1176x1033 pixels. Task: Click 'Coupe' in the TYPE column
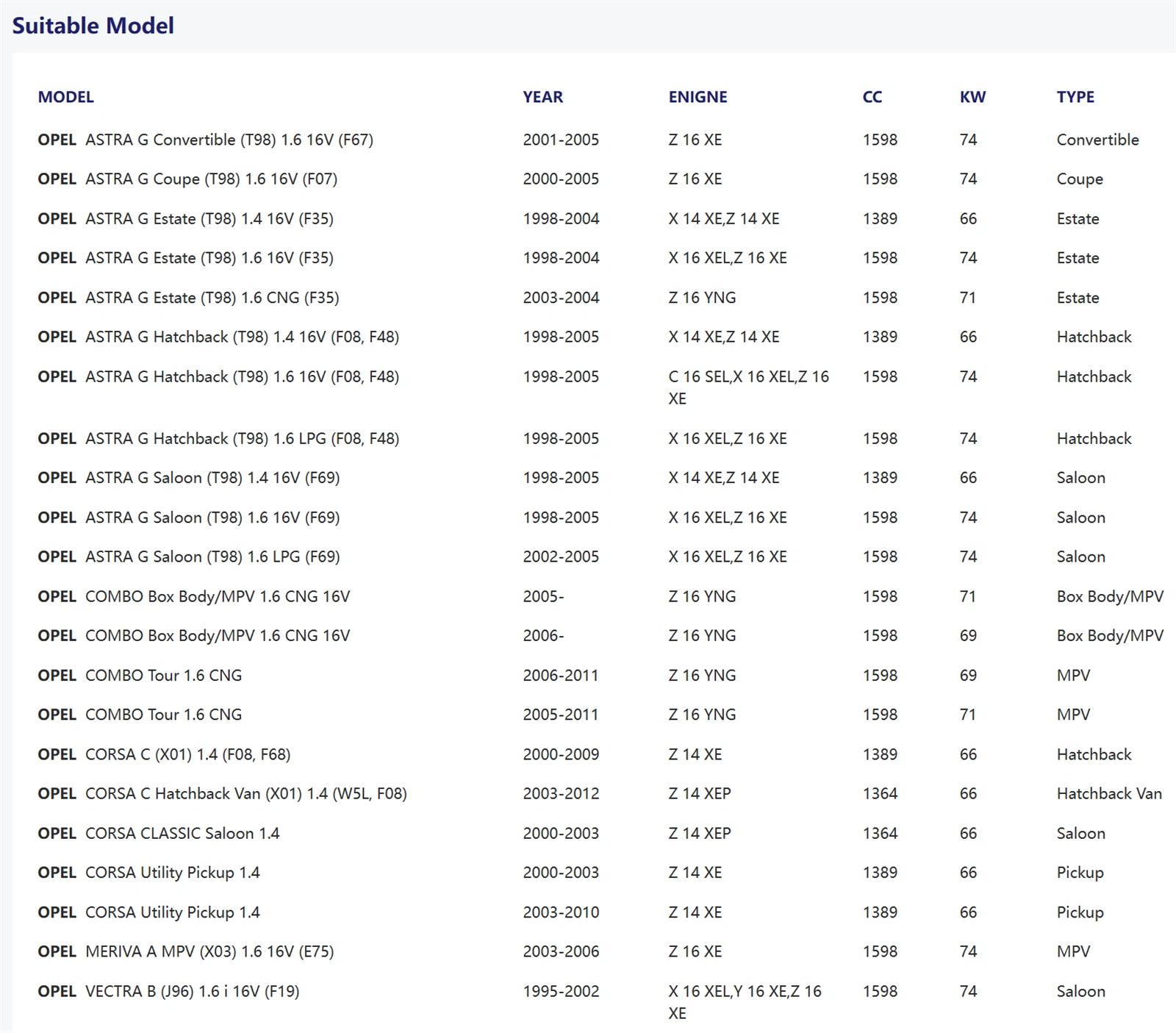(x=1080, y=179)
